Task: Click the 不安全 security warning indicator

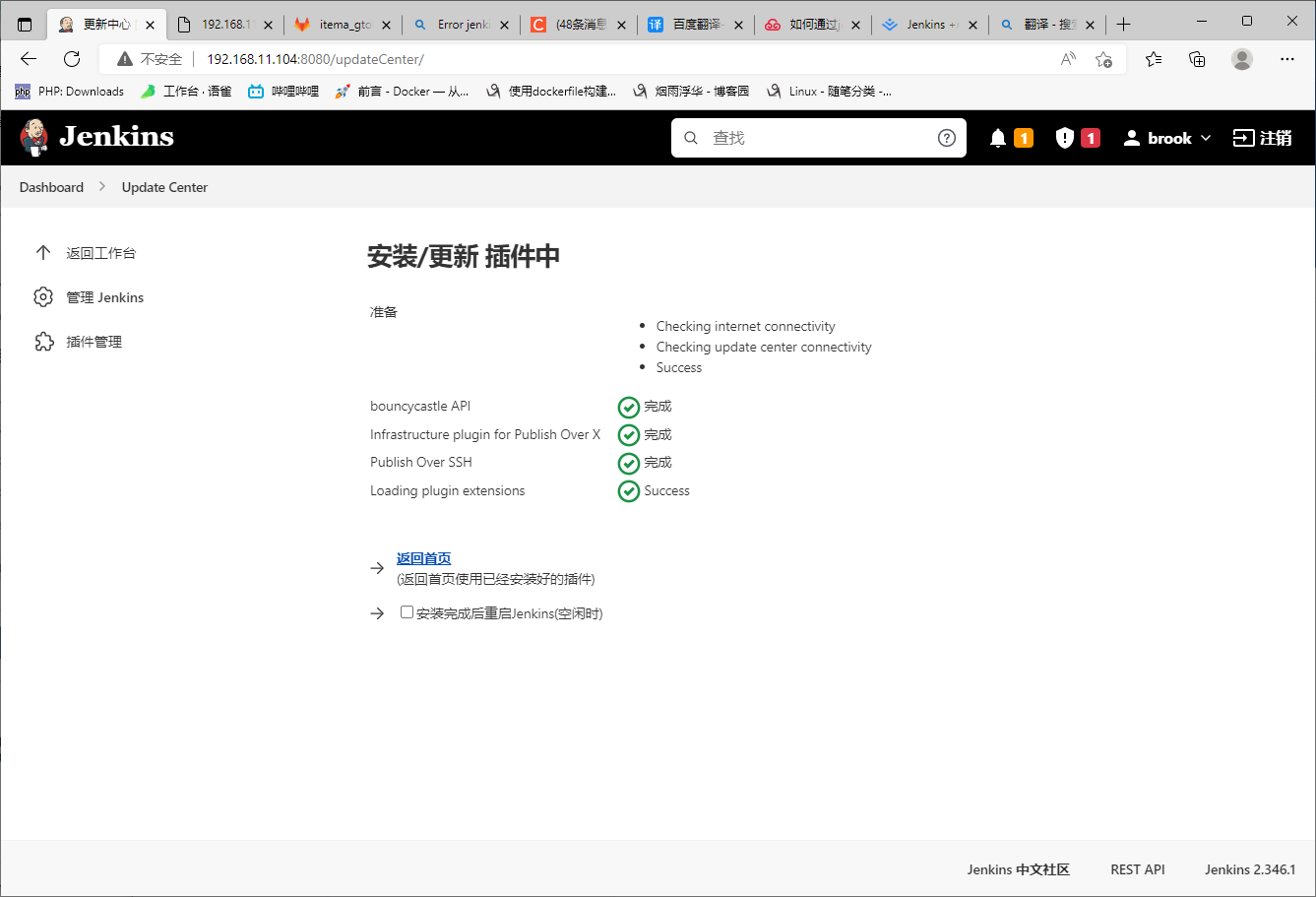Action: pyautogui.click(x=150, y=59)
